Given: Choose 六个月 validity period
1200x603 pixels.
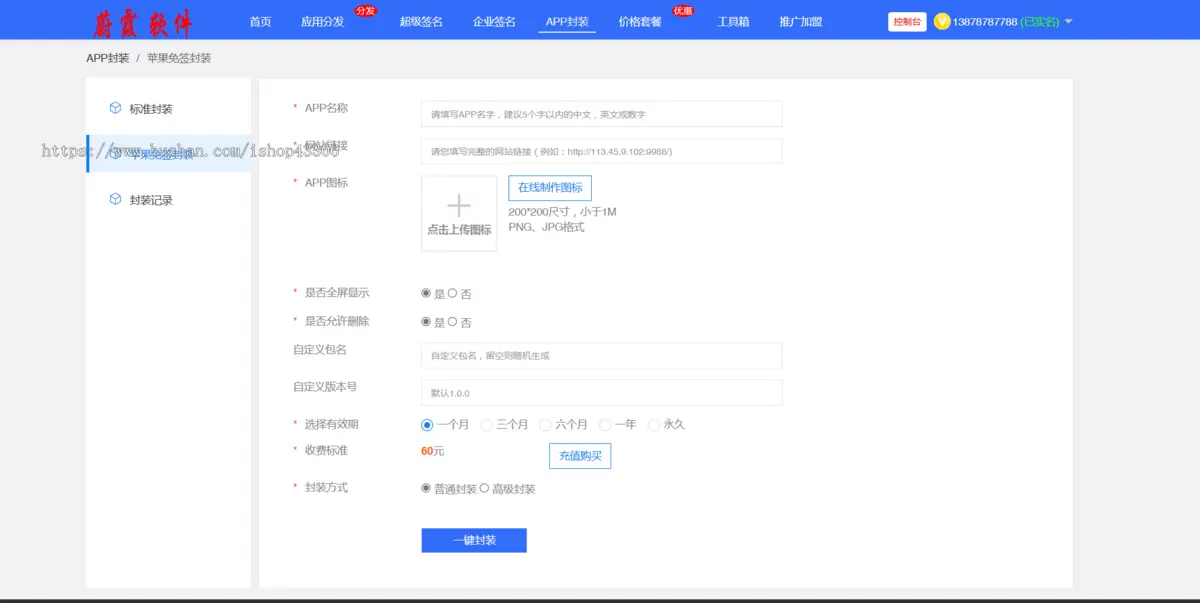Looking at the screenshot, I should coord(546,425).
